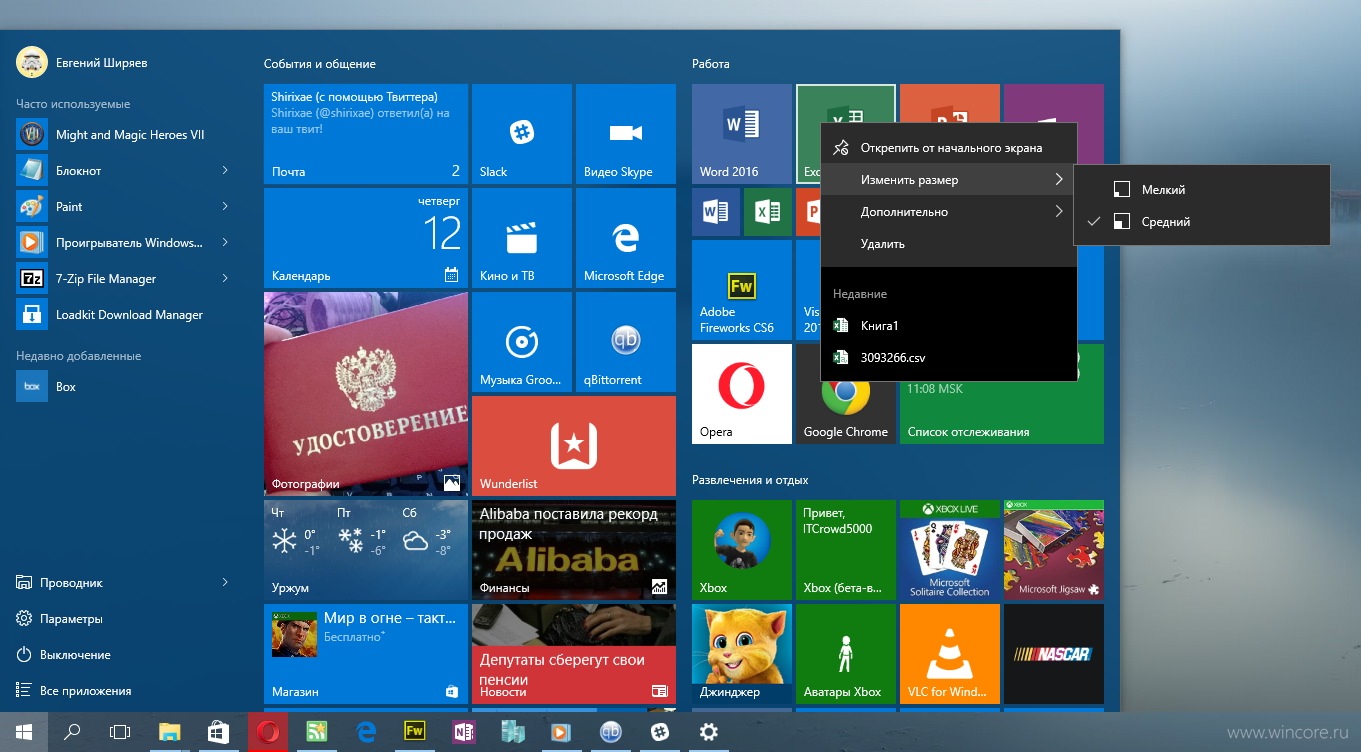Open recent file Книга1

[948, 326]
